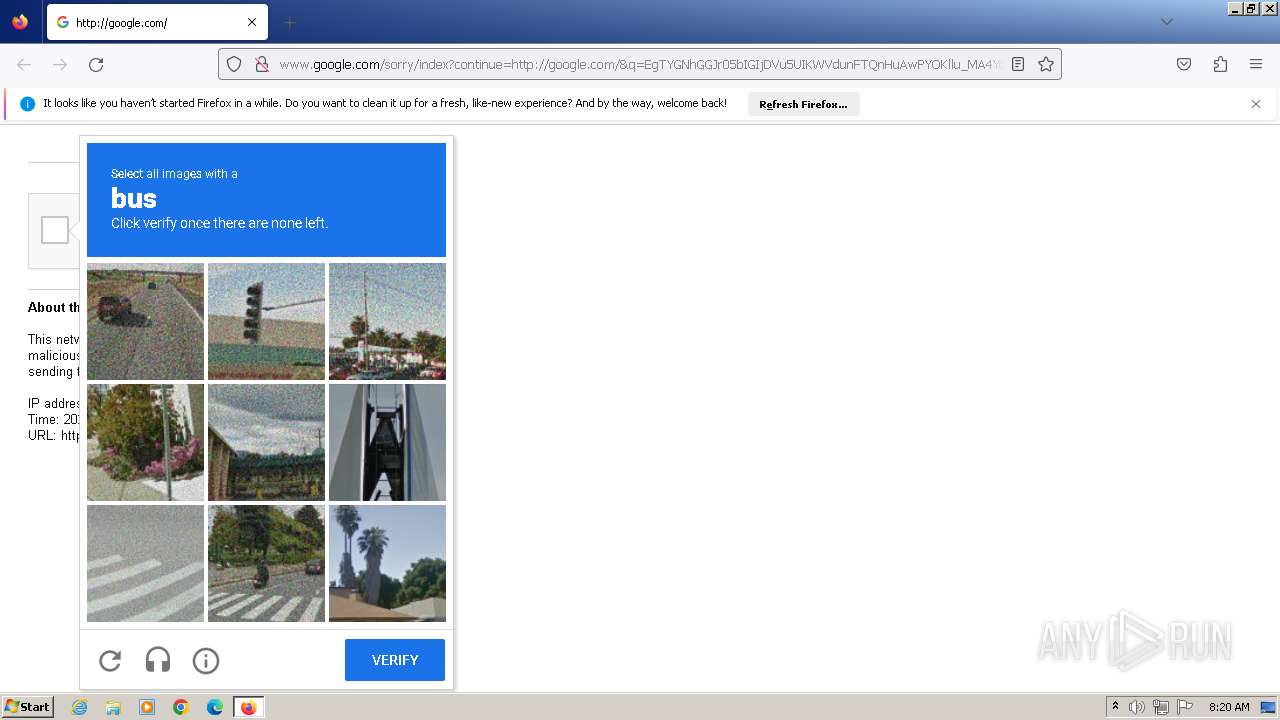Open the Extensions menu

[1220, 64]
